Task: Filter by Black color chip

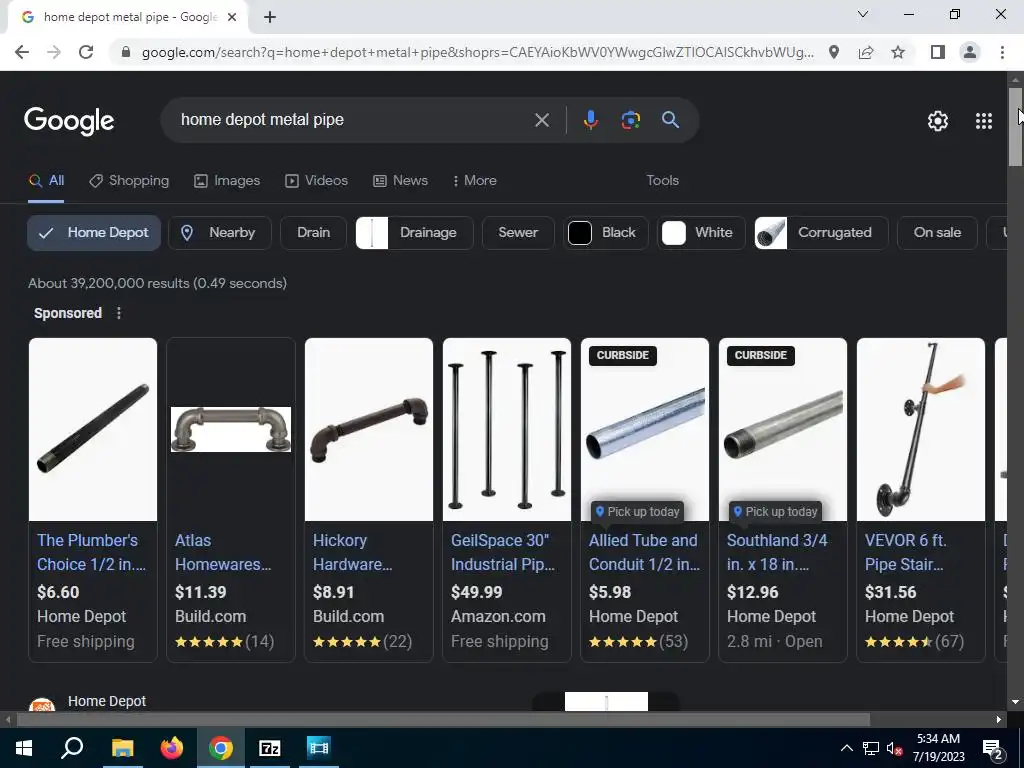Action: [x=605, y=233]
